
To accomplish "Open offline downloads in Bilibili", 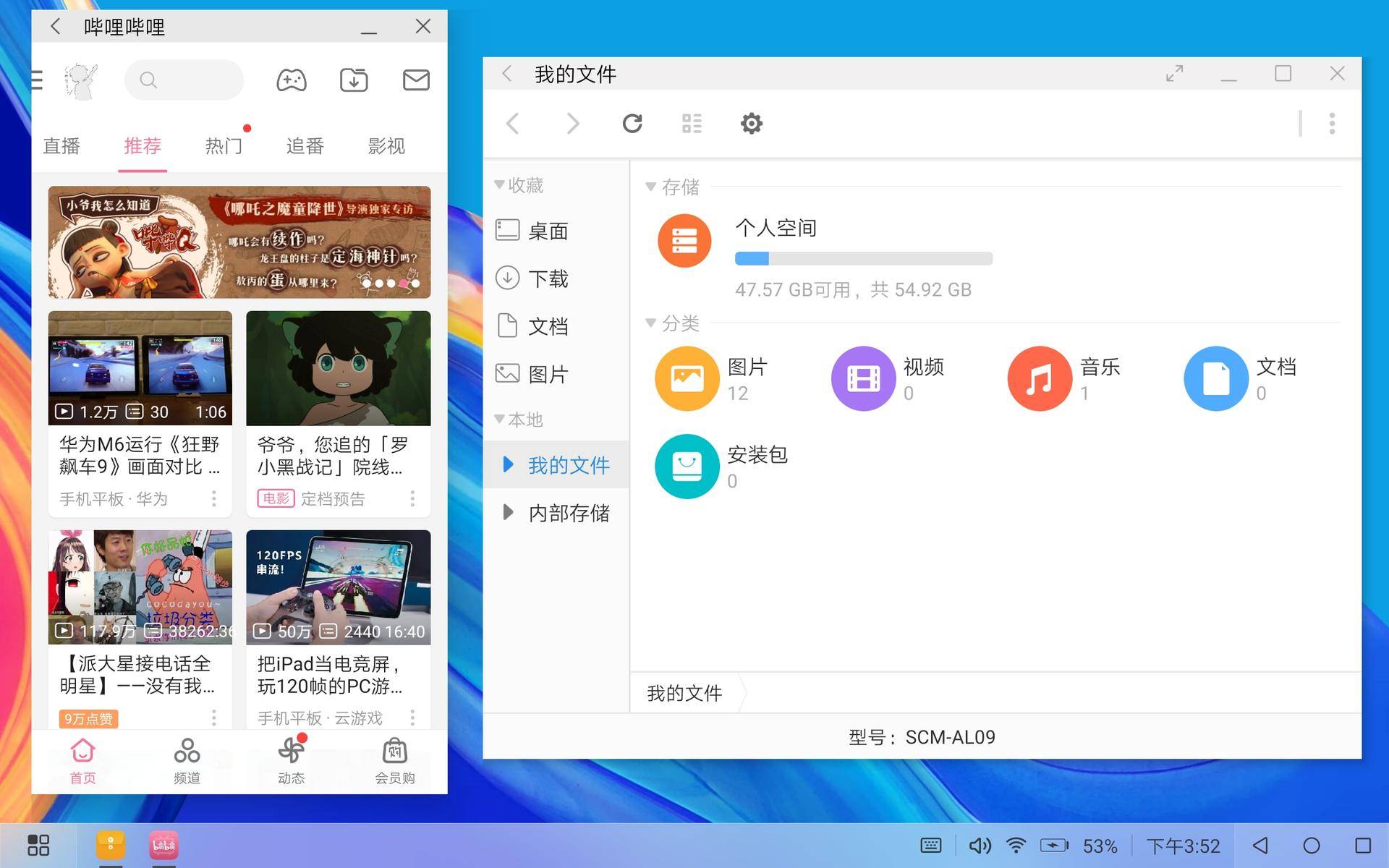I will 353,80.
